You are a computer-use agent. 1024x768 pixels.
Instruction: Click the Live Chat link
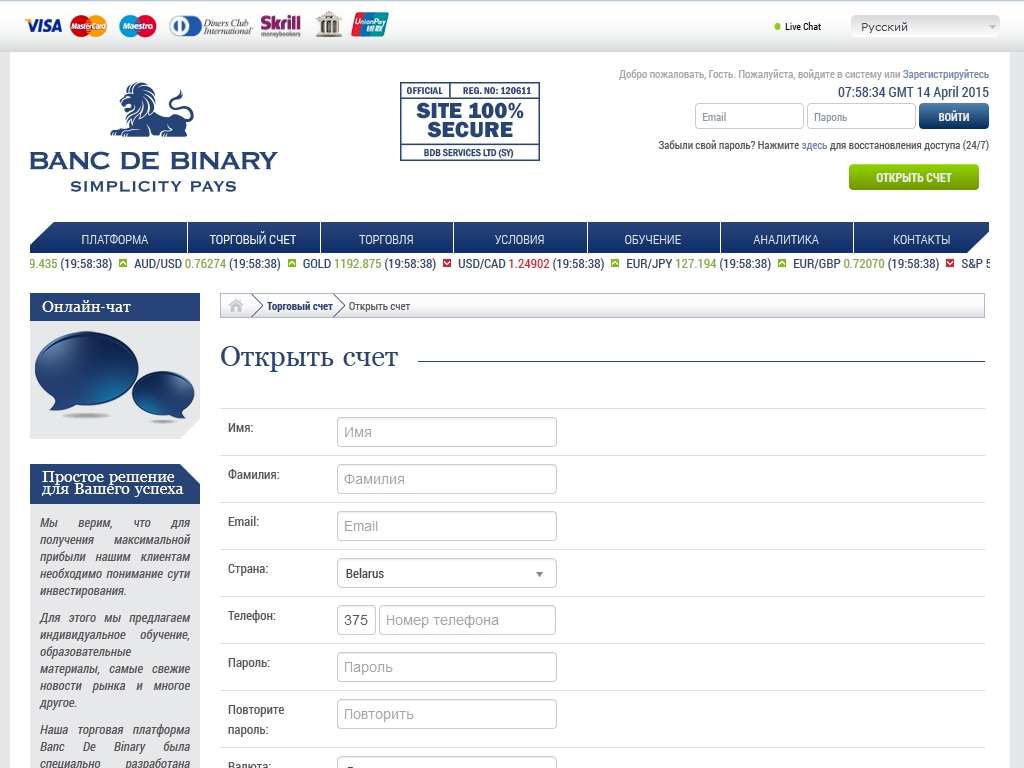802,27
